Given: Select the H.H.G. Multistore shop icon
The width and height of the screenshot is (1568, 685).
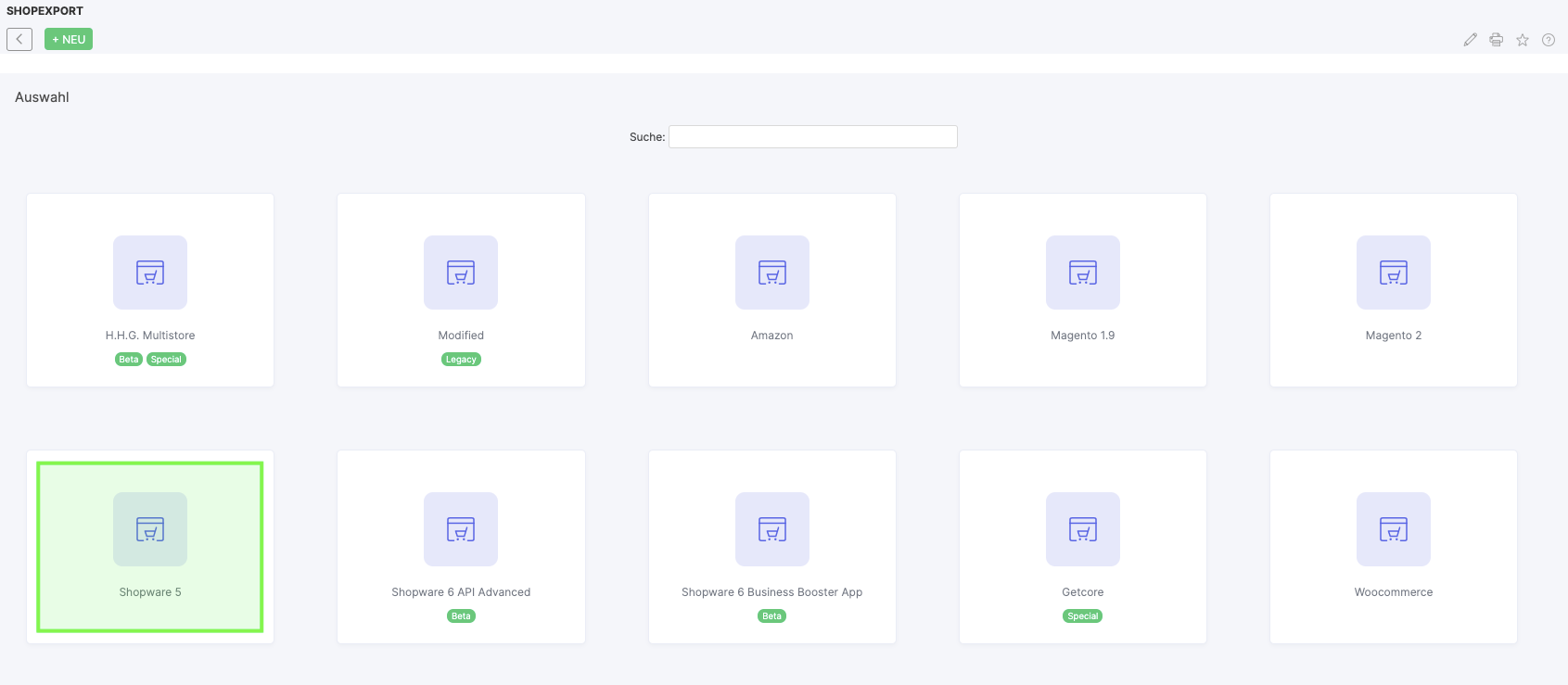Looking at the screenshot, I should (150, 273).
